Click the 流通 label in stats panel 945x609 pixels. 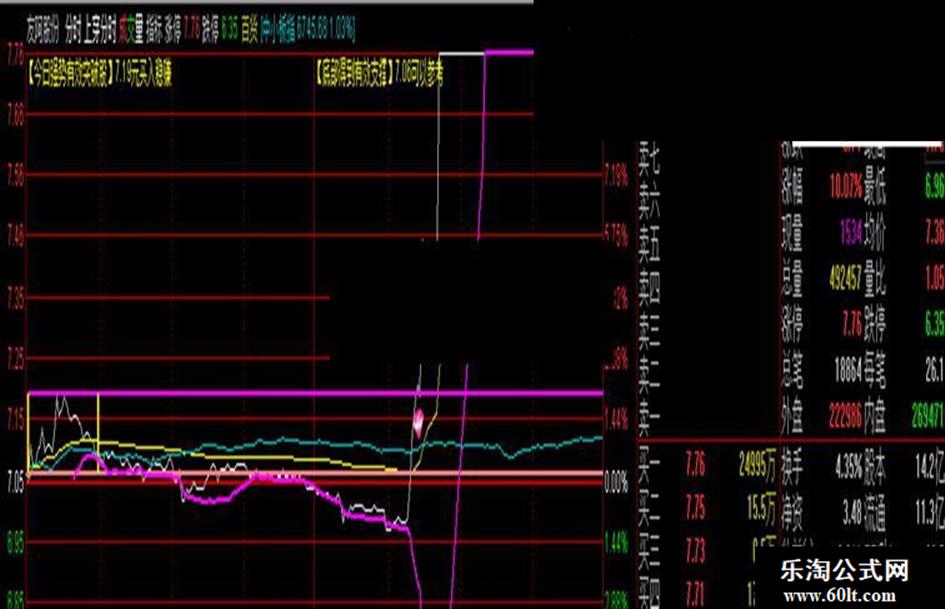(877, 513)
